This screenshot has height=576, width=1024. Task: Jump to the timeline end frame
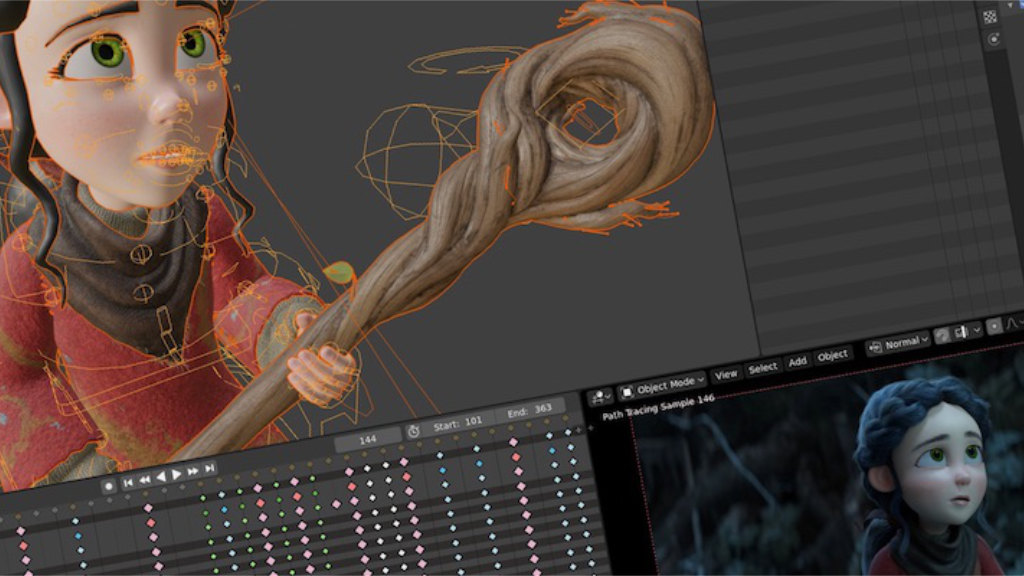[x=210, y=468]
